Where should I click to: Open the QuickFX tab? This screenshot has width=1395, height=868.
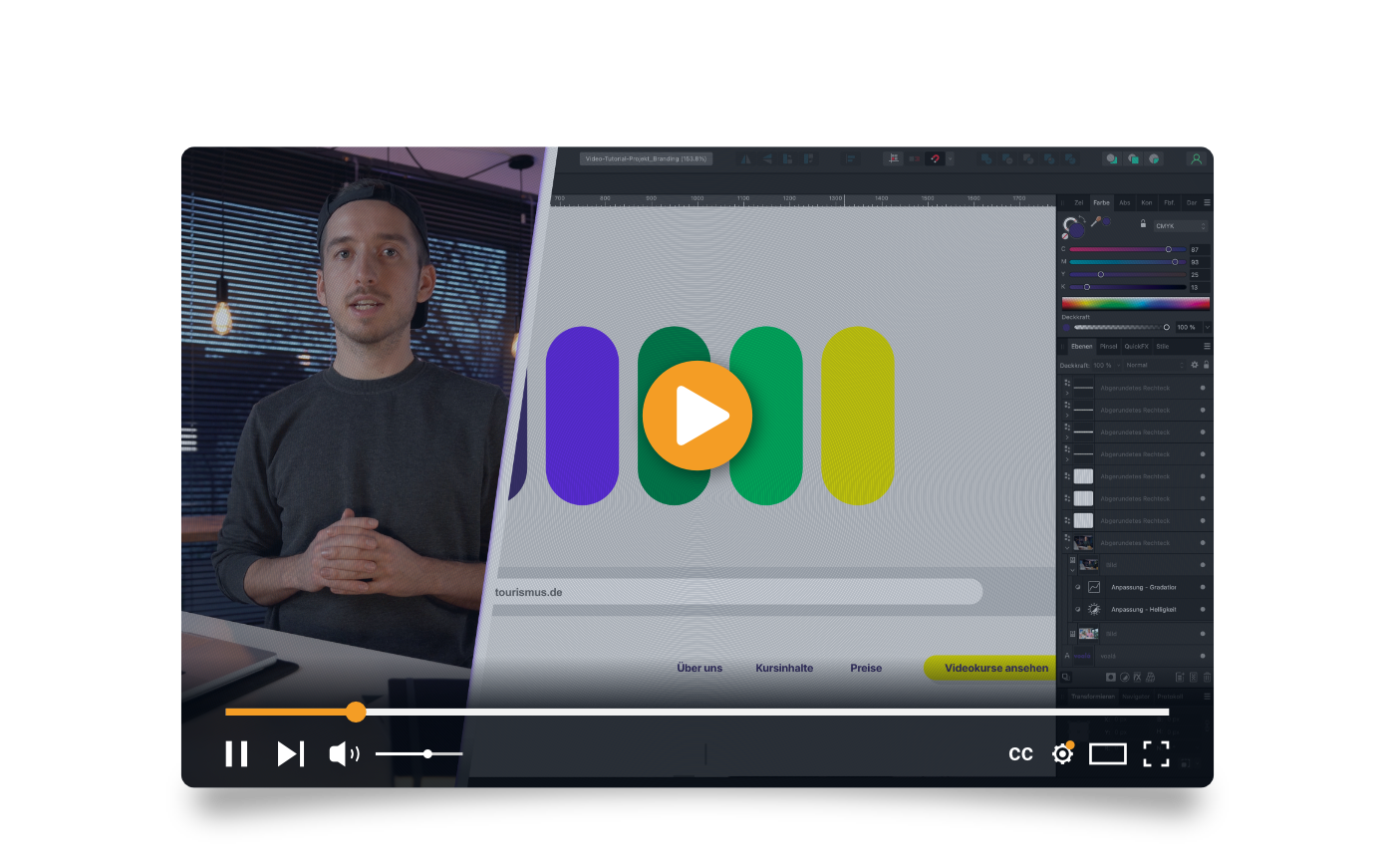coord(1137,346)
